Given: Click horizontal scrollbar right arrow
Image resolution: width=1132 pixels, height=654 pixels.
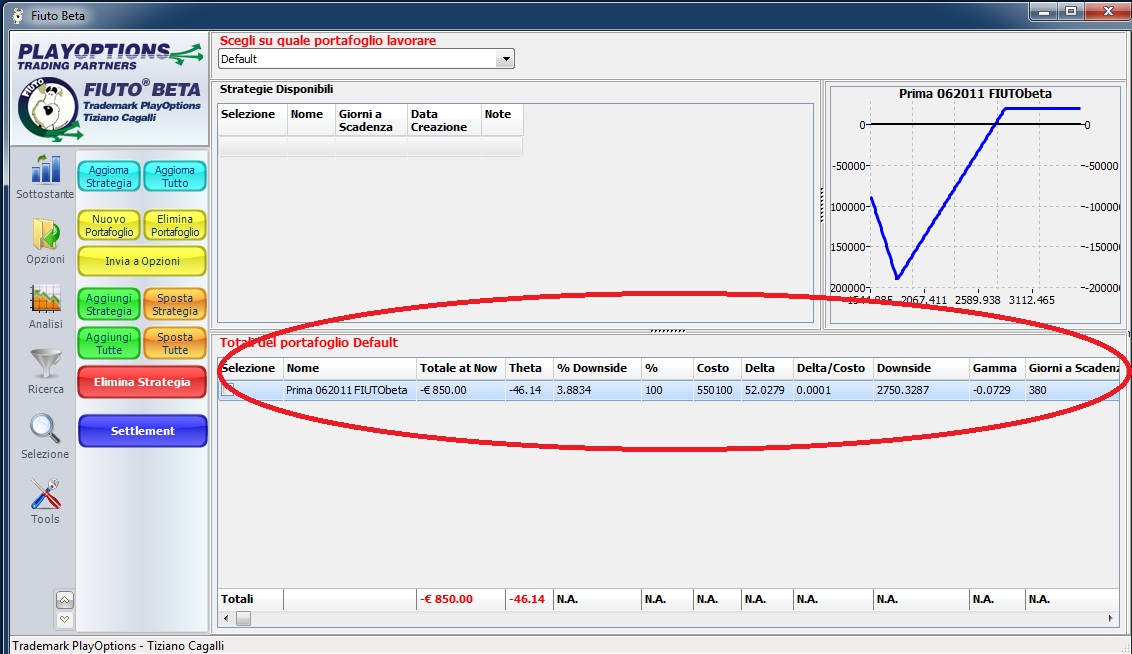Looking at the screenshot, I should pos(1110,619).
